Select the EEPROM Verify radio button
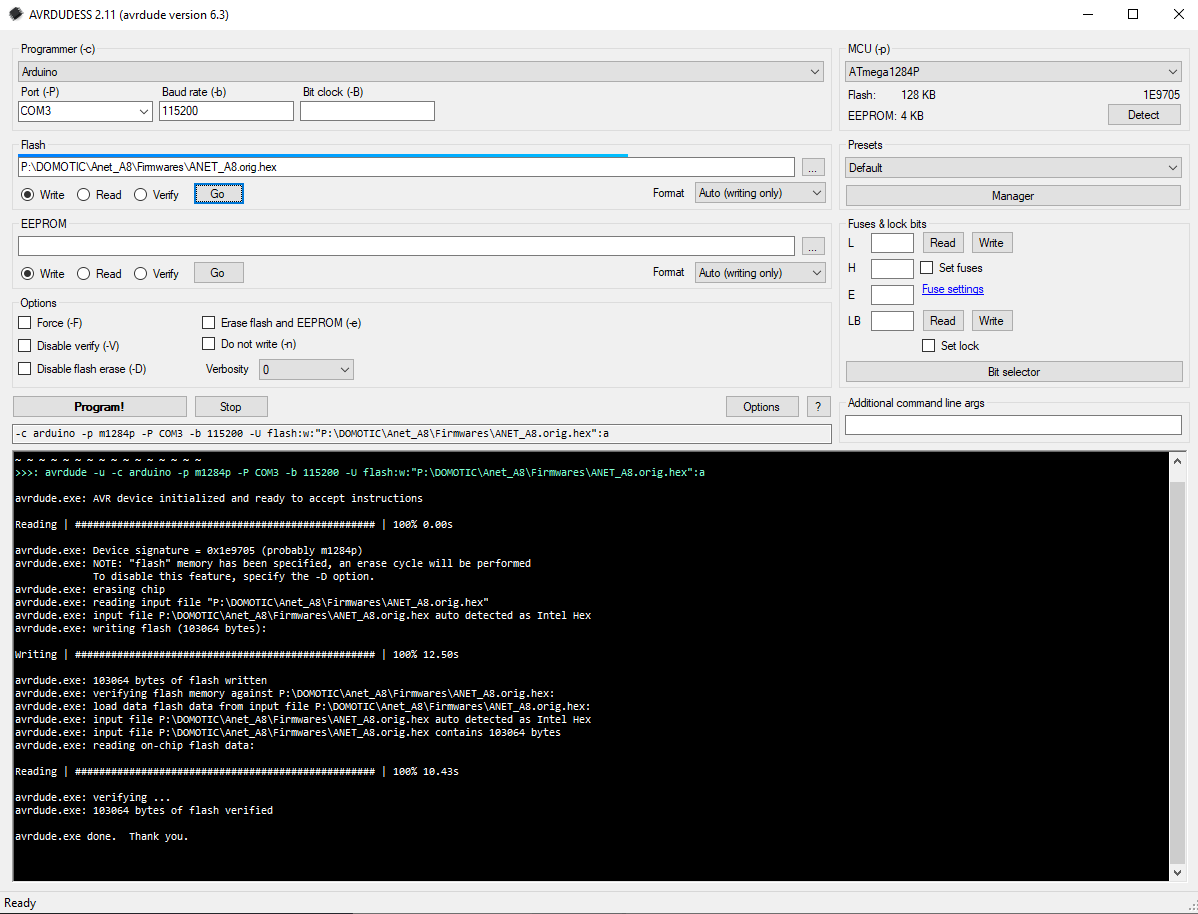Screen dimensions: 1198x914 [141, 274]
